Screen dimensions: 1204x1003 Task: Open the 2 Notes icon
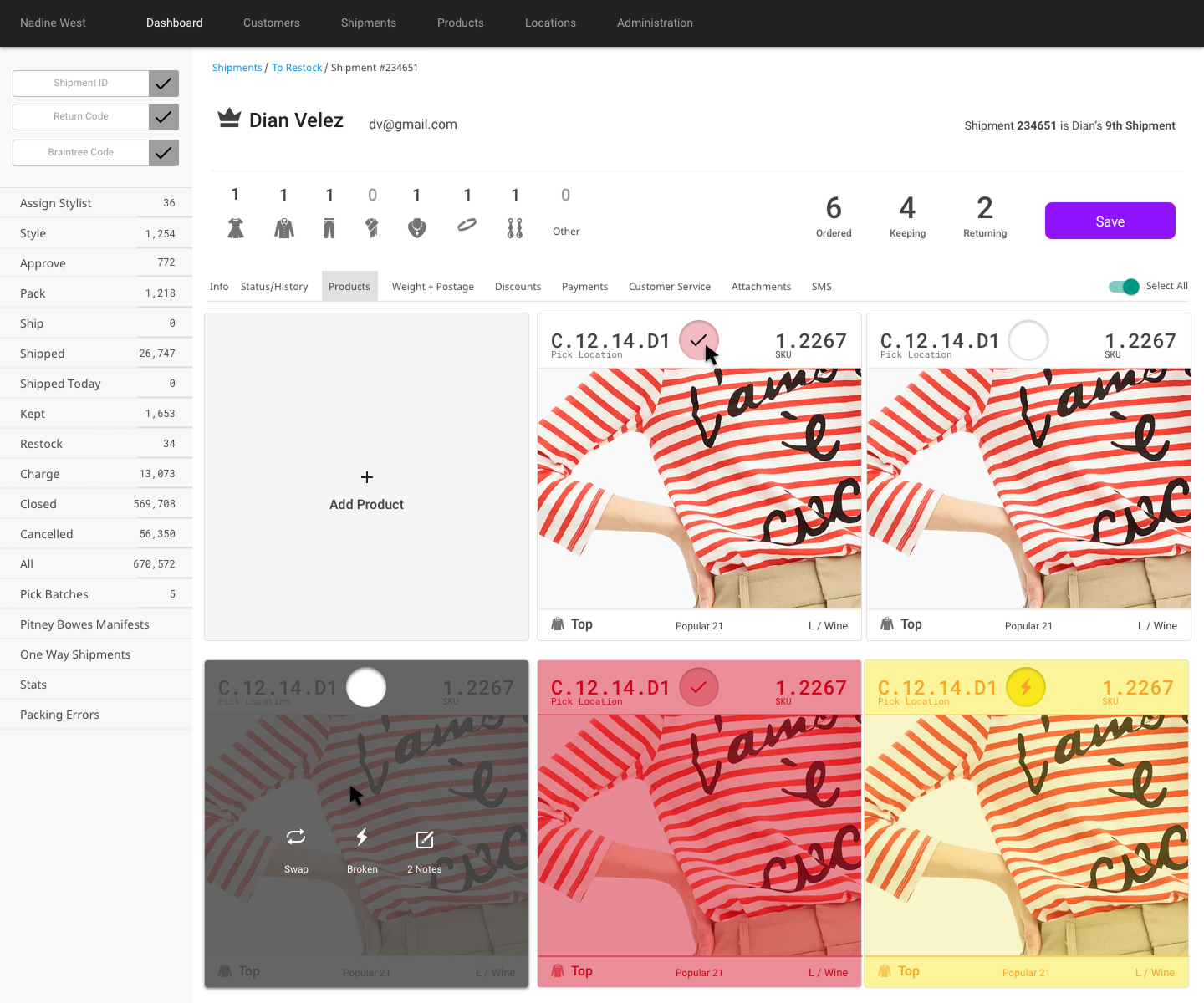[425, 839]
